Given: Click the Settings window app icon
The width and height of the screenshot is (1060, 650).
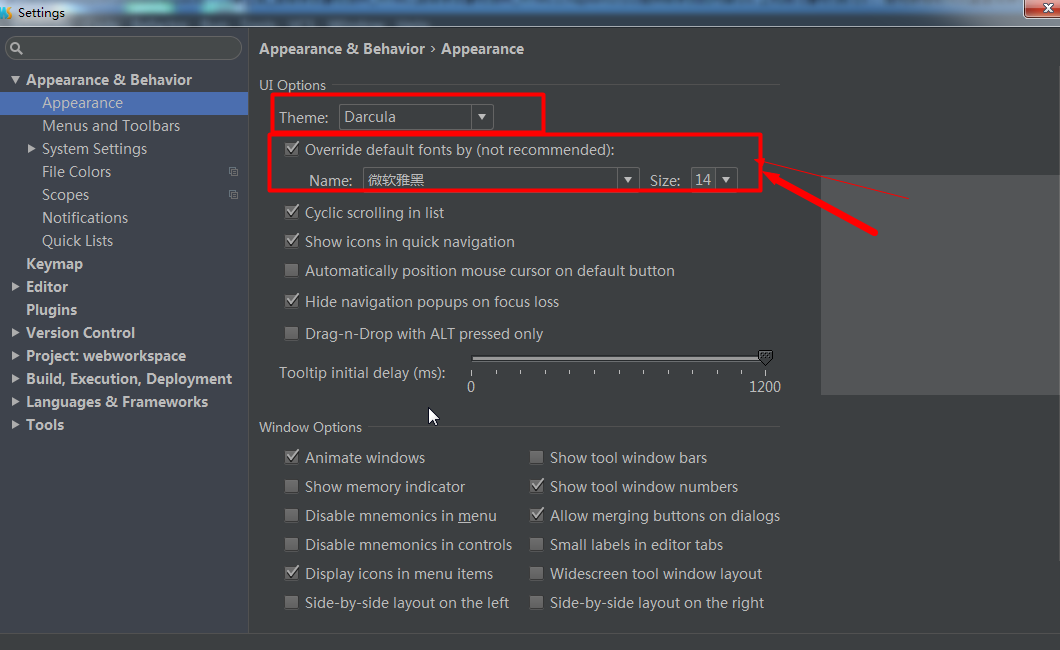Looking at the screenshot, I should (6, 12).
